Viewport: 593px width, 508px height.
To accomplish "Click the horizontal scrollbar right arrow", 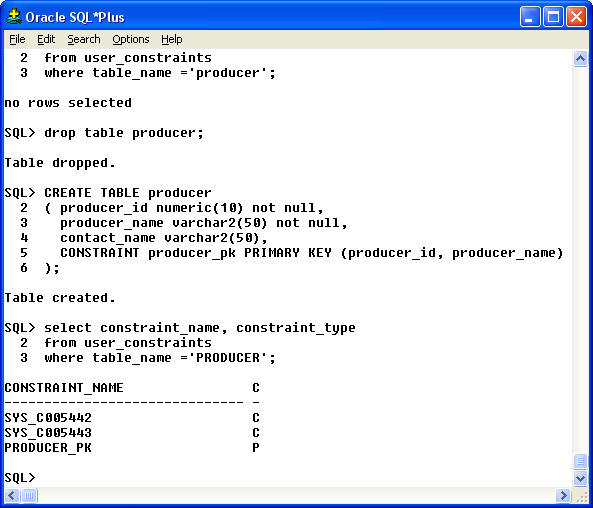I will [x=563, y=495].
